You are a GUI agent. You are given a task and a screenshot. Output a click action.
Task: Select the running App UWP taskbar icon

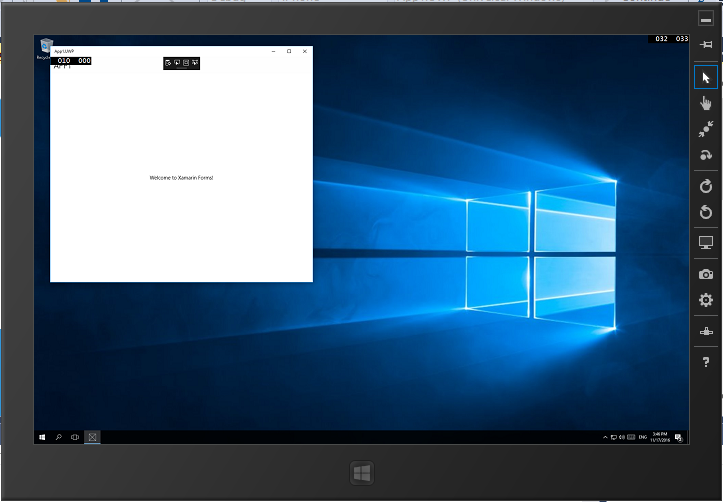(92, 437)
